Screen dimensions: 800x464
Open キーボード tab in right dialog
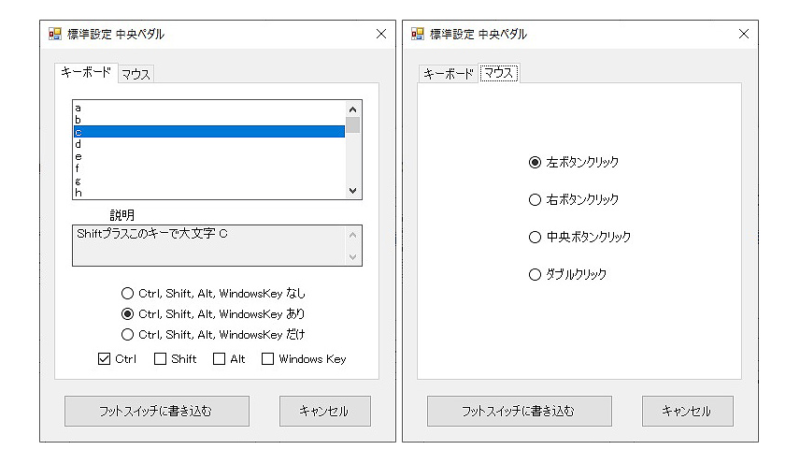point(448,75)
